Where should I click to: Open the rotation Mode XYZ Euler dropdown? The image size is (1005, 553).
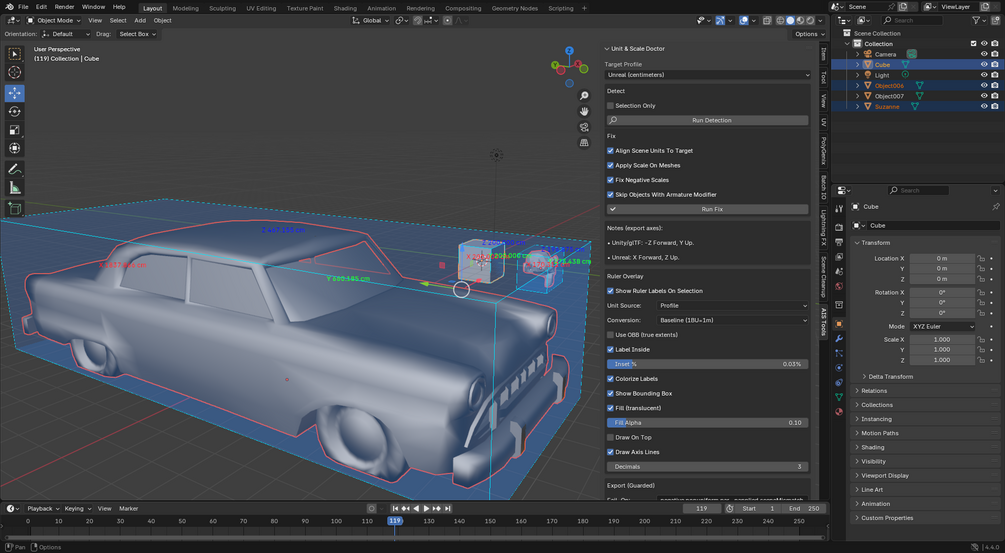[942, 326]
